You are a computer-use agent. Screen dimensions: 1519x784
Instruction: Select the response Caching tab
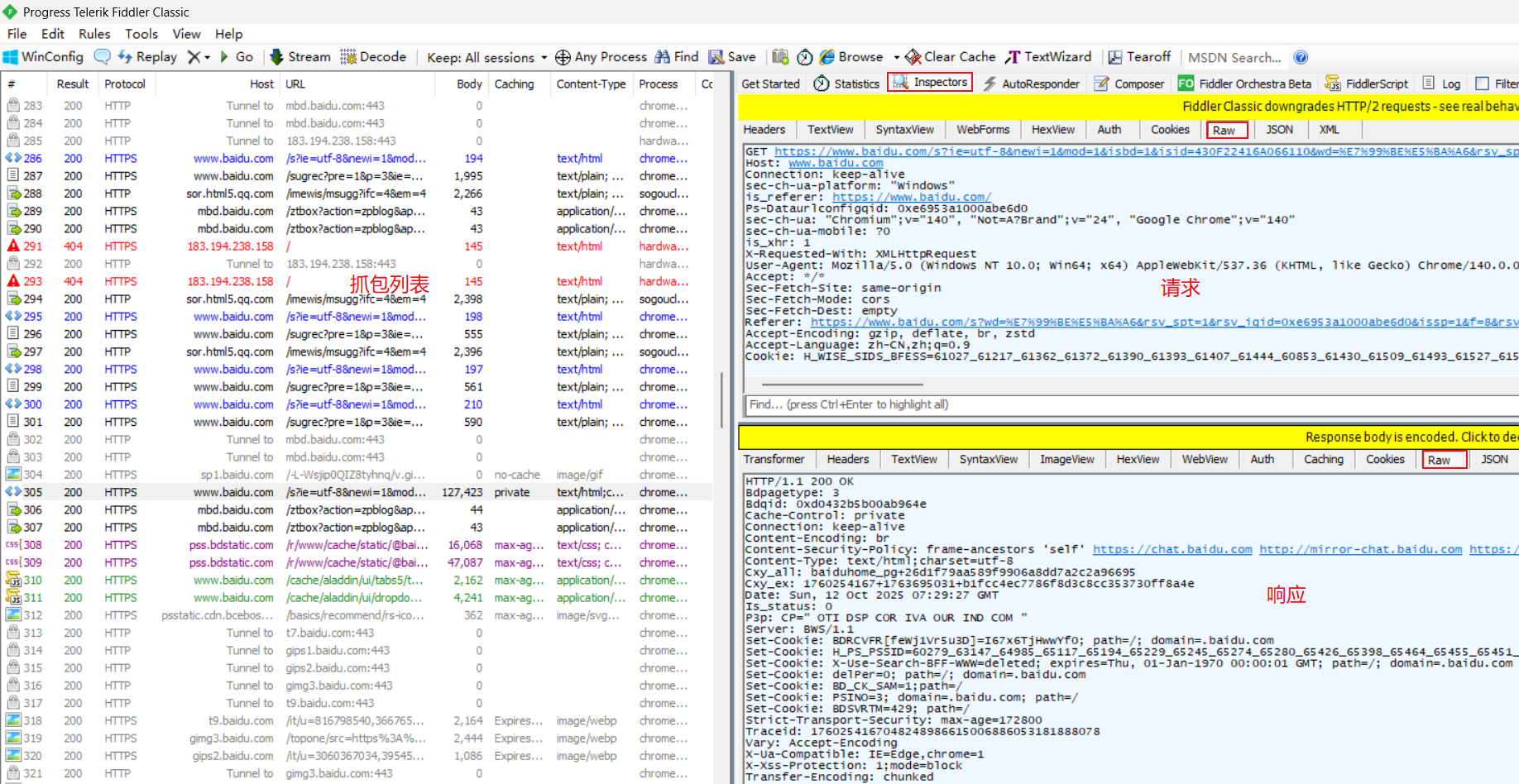1323,459
